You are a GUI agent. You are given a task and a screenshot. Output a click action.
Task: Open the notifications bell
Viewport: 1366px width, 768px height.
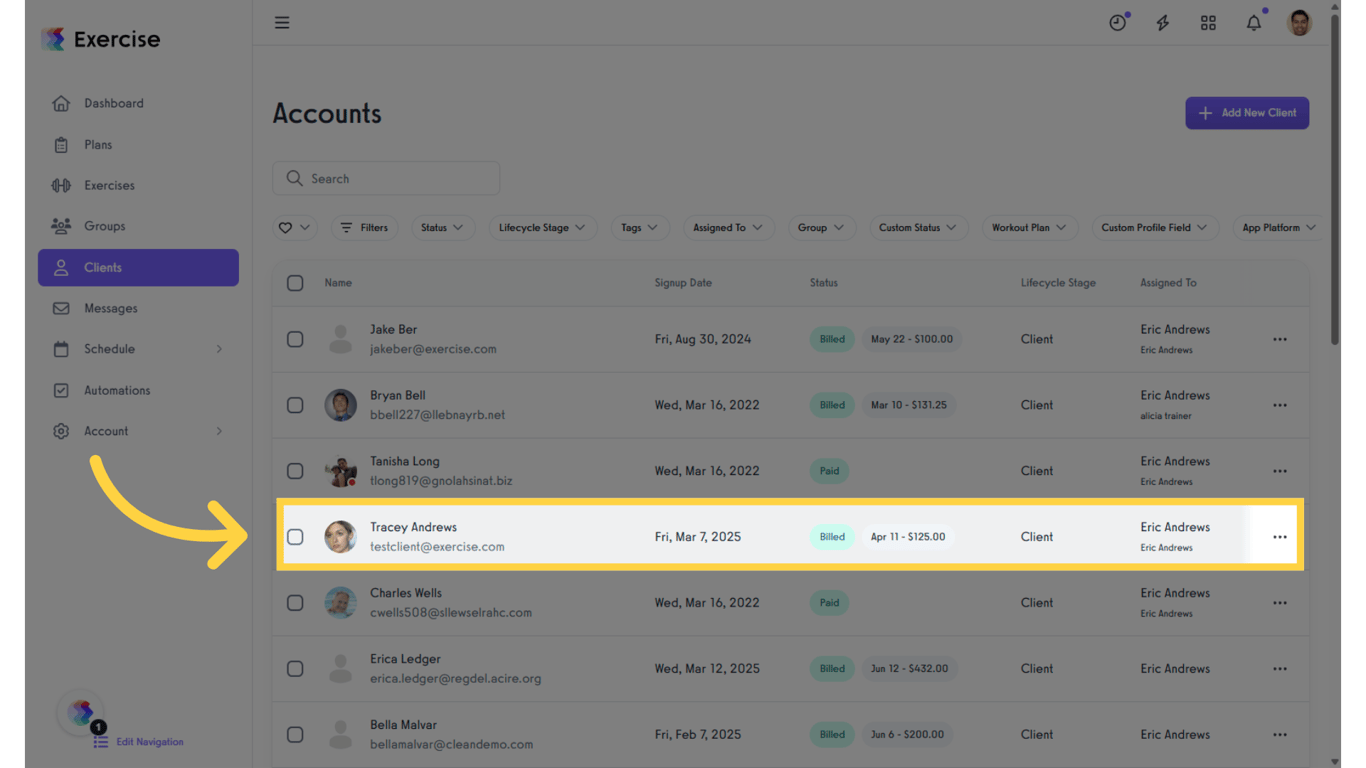pyautogui.click(x=1253, y=22)
